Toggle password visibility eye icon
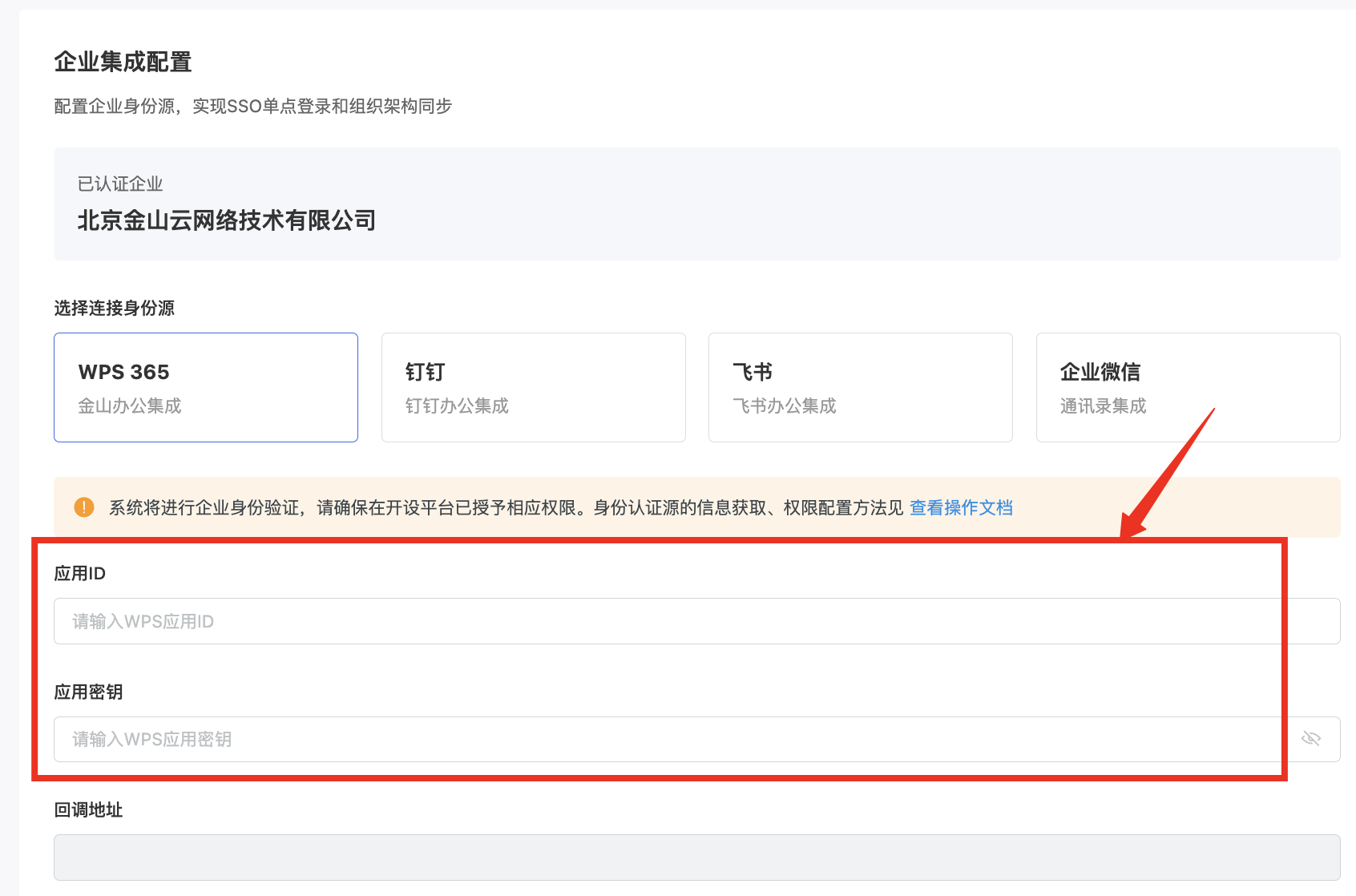Viewport: 1356px width, 896px height. (x=1311, y=739)
